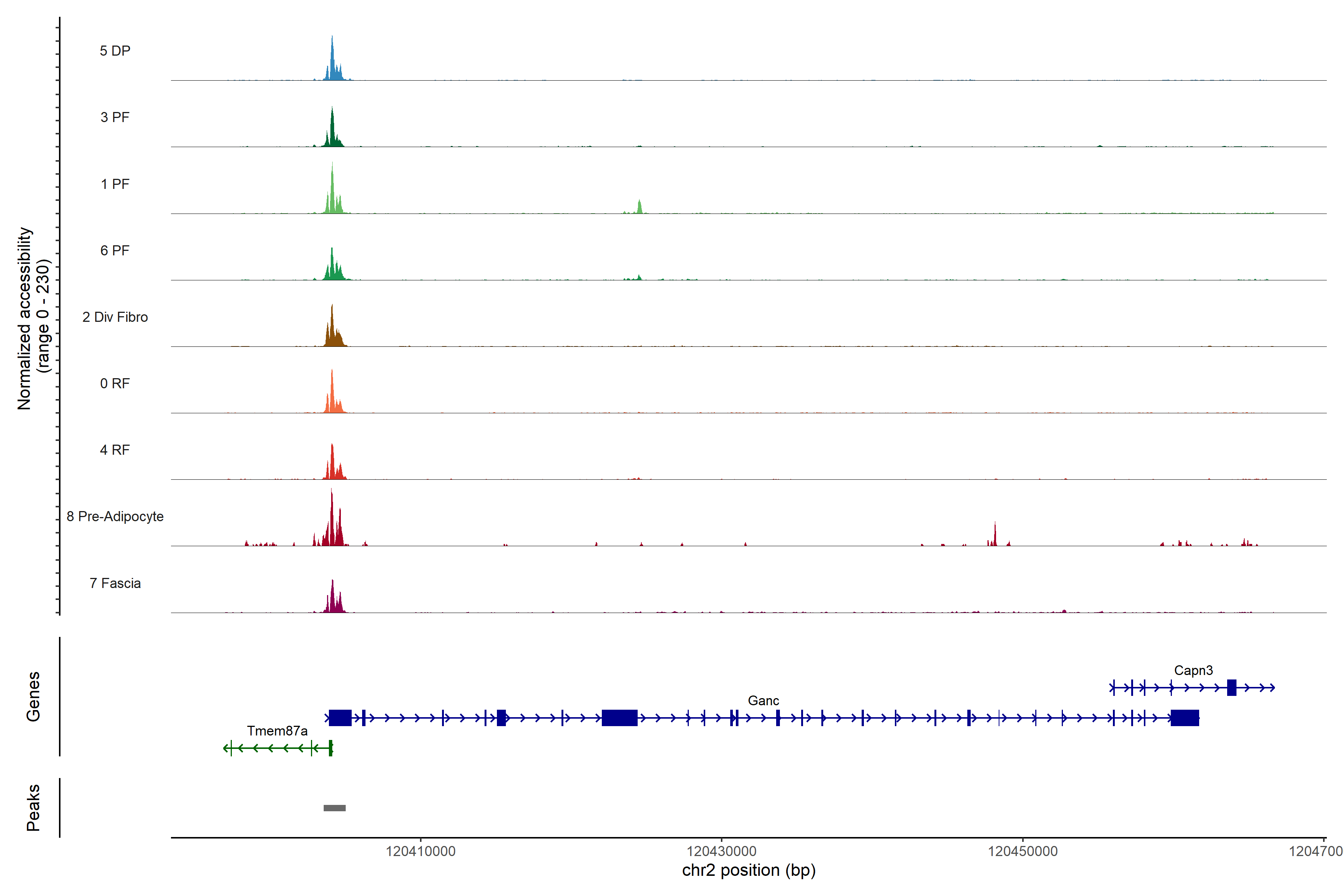Click the 120410000 x-axis tick label

(421, 852)
